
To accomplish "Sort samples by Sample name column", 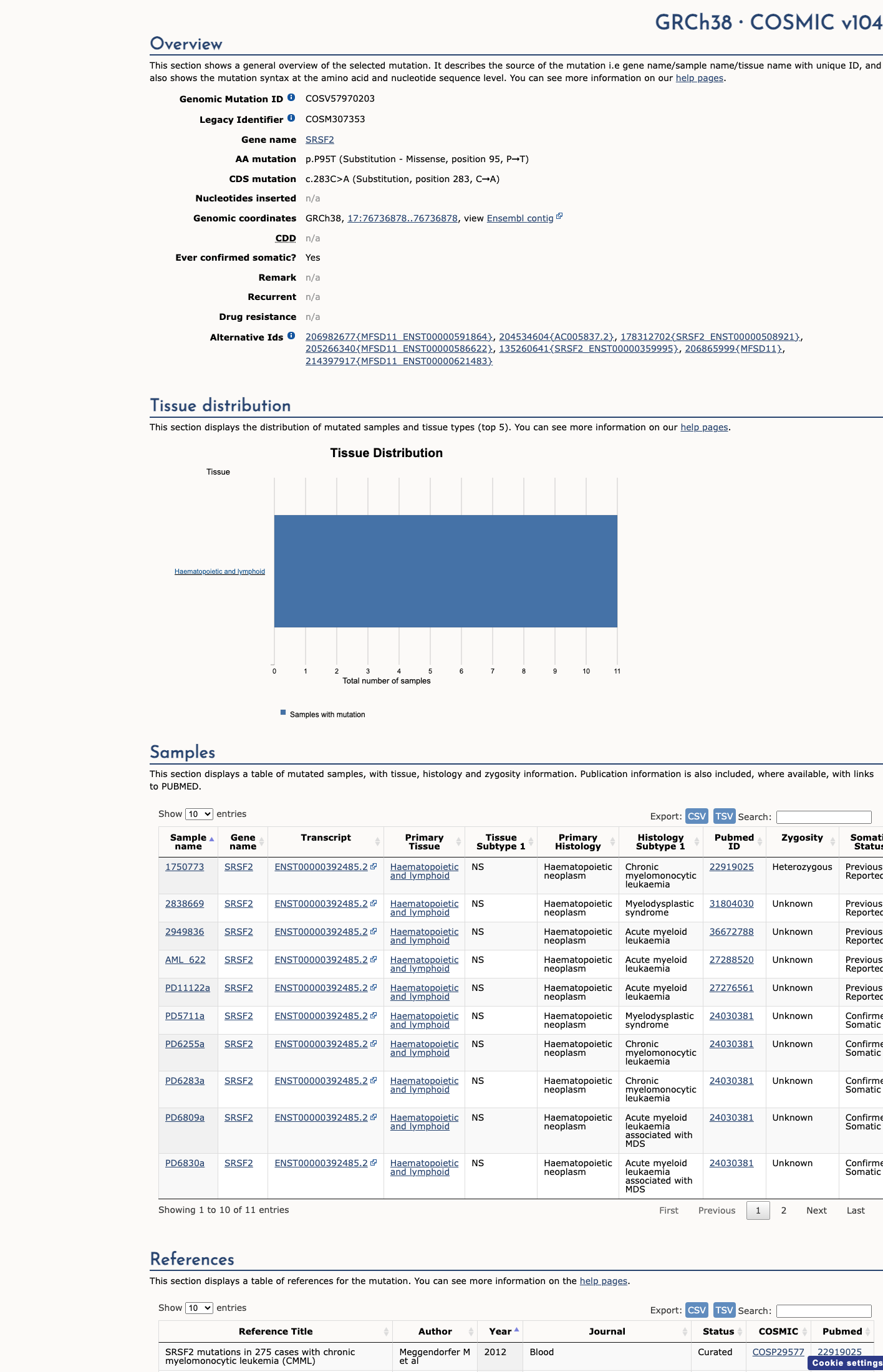I will pyautogui.click(x=188, y=842).
